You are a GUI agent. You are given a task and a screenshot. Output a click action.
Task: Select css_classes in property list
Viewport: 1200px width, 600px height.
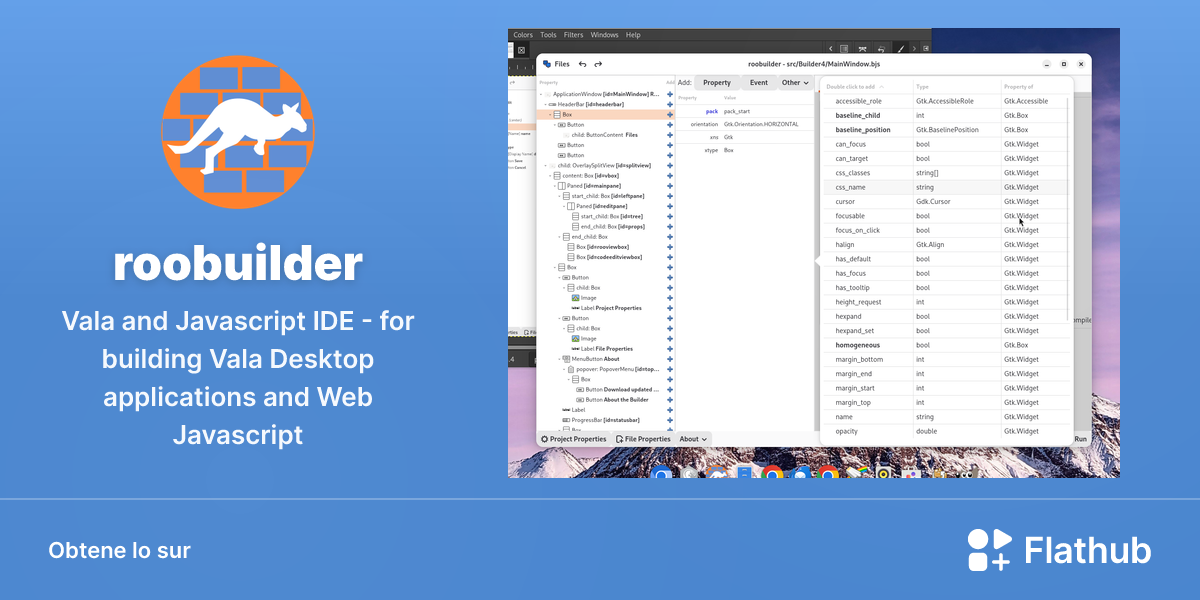[x=854, y=173]
